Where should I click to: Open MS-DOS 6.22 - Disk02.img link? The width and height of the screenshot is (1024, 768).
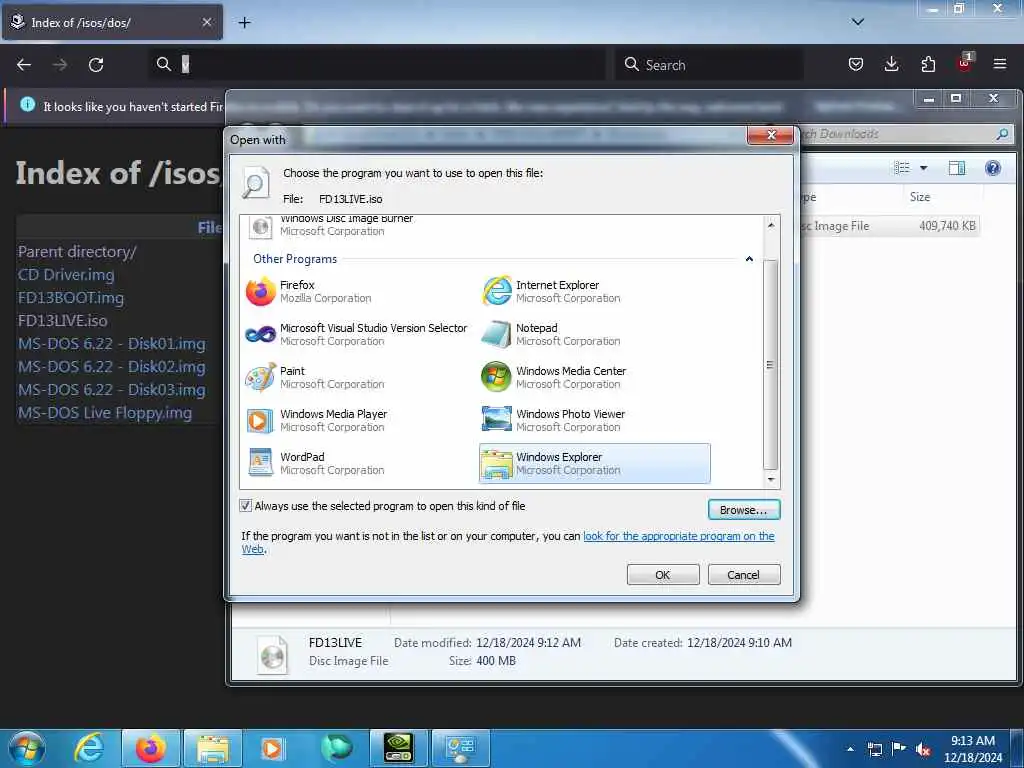tap(112, 366)
